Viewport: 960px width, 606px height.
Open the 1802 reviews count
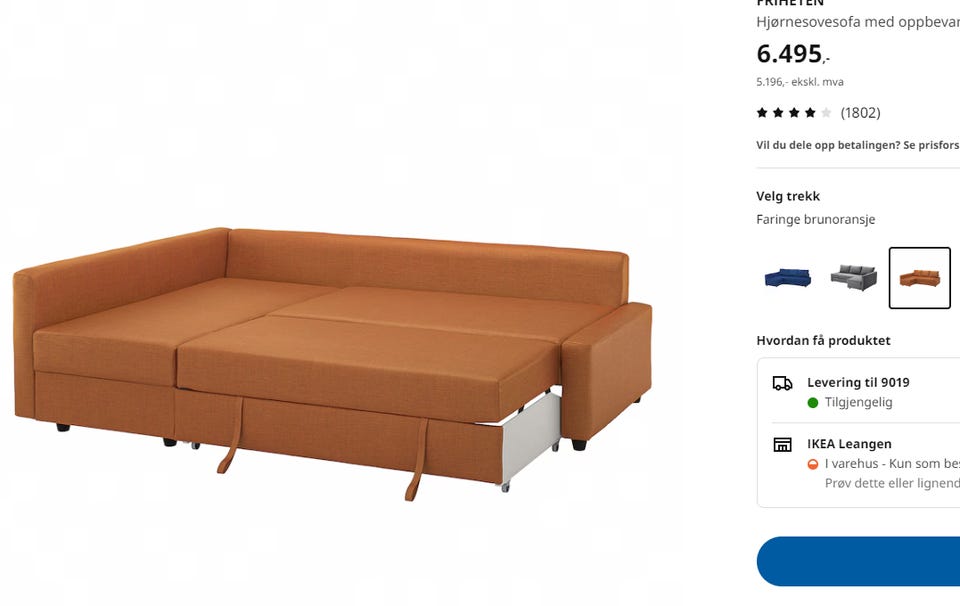[x=860, y=113]
